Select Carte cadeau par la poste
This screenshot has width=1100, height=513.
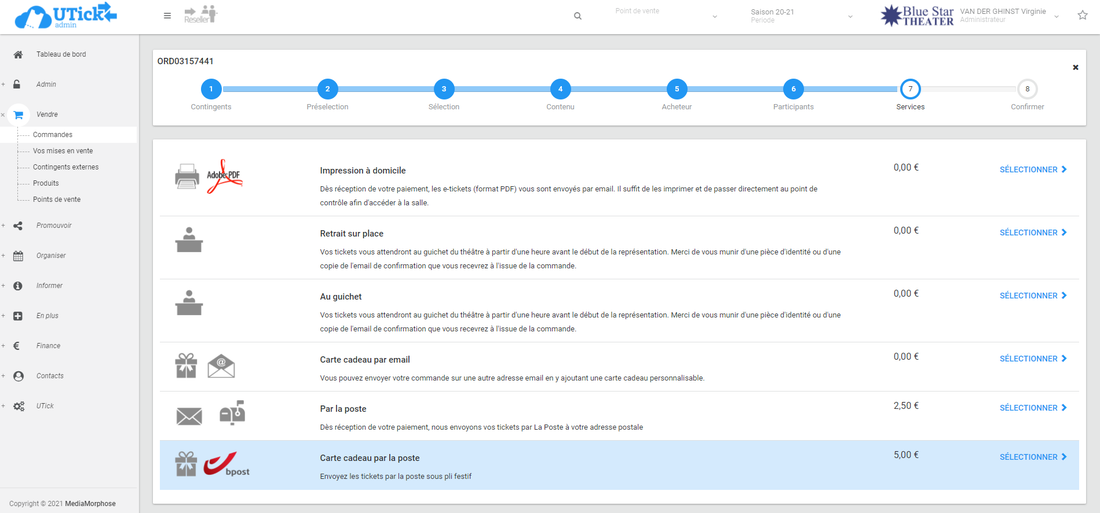1033,457
